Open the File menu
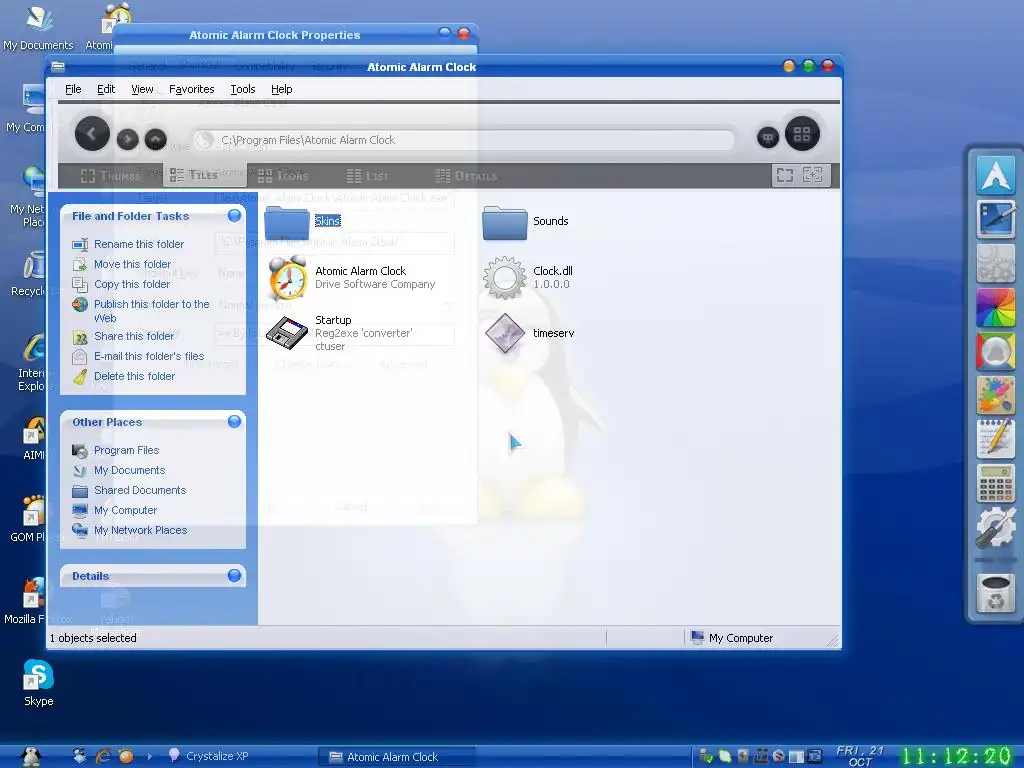The image size is (1024, 768). pyautogui.click(x=73, y=89)
